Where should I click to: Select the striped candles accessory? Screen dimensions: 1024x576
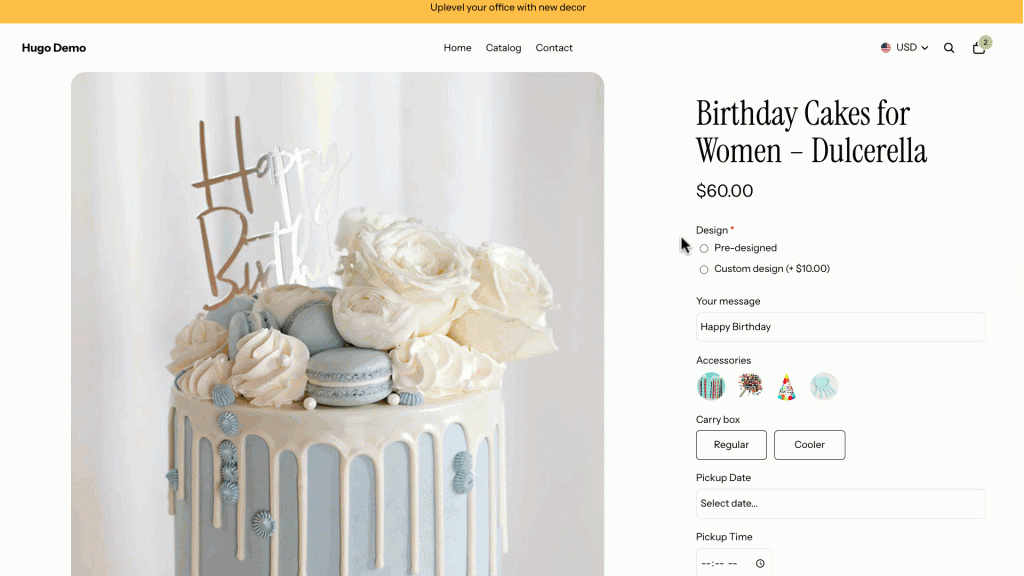711,386
